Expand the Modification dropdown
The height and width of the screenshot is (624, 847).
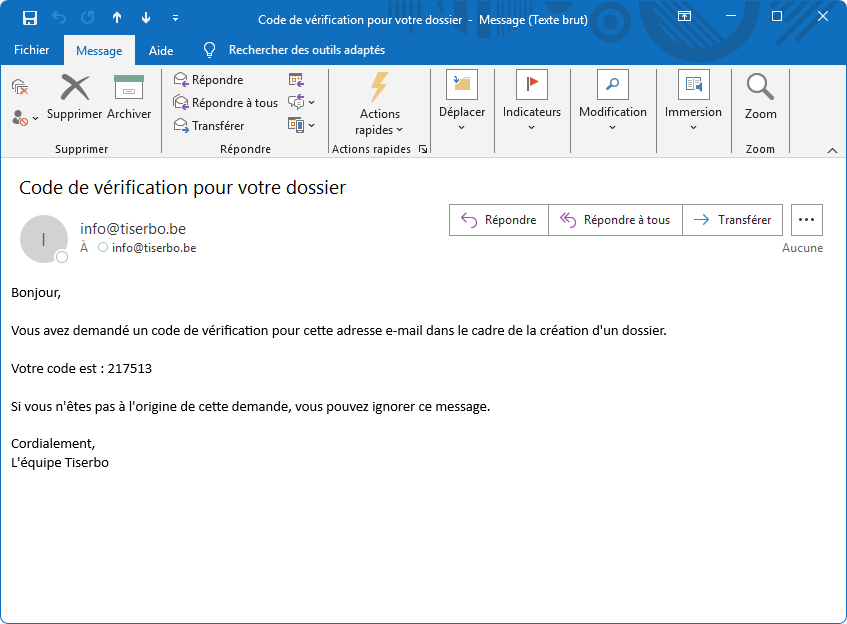(x=612, y=127)
